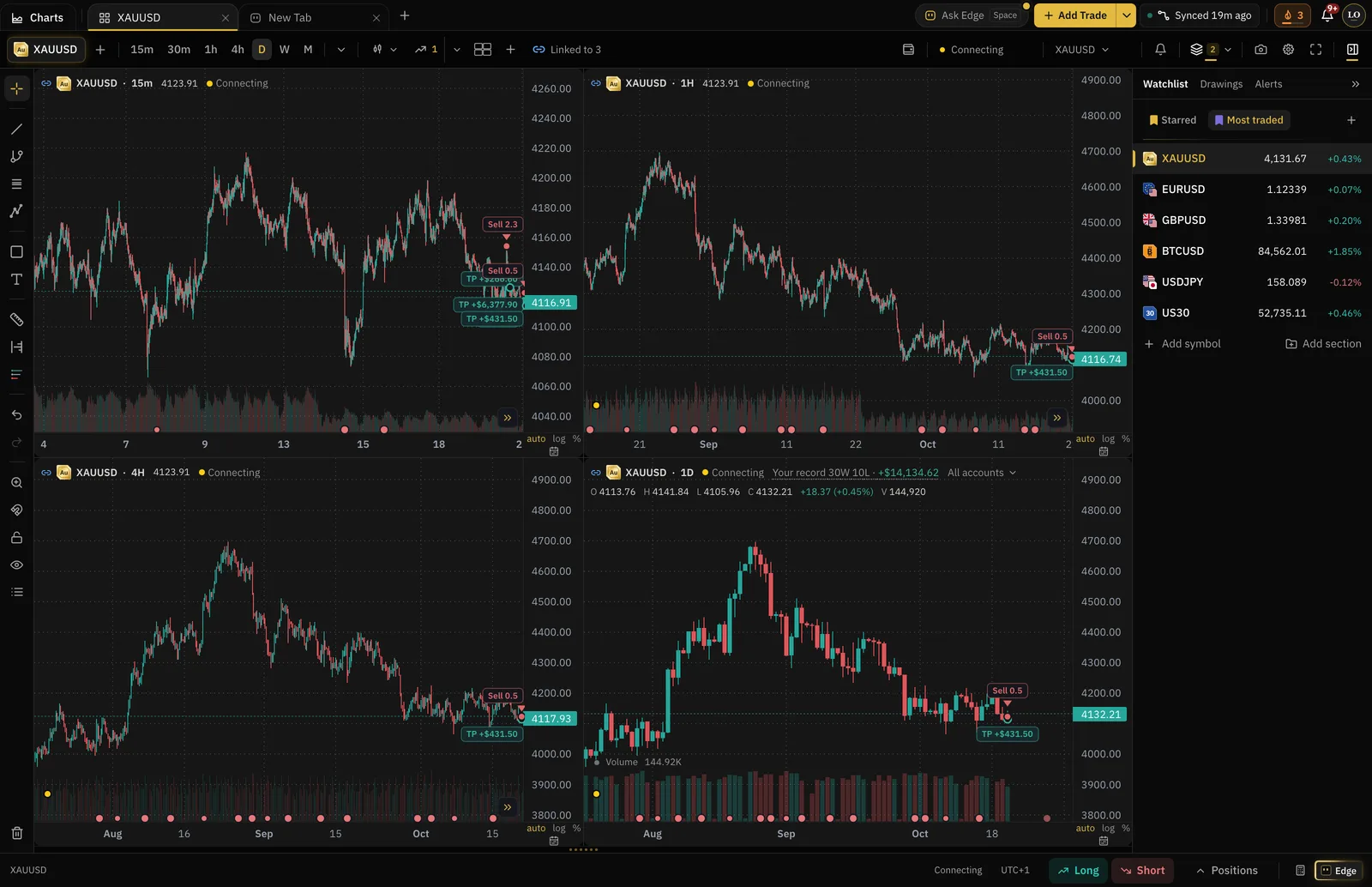Open the Alerts panel tab

point(1268,84)
